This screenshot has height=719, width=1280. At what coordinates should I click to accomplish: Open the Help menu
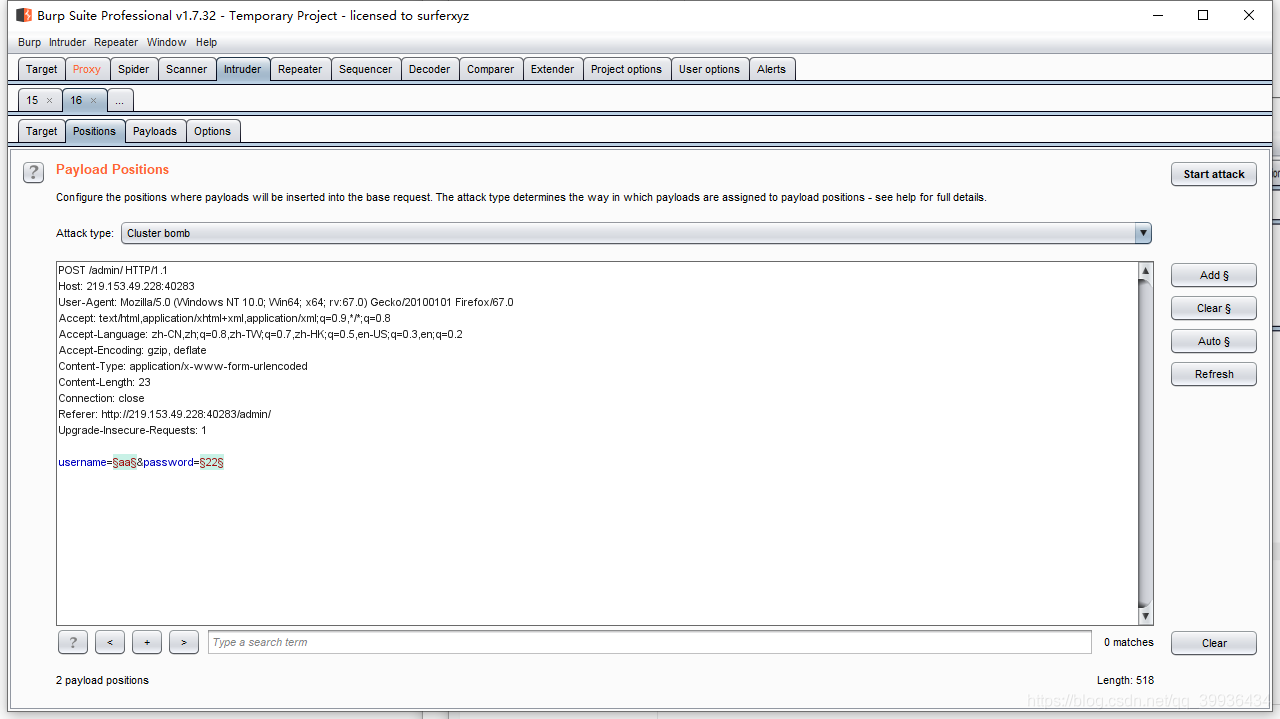(206, 42)
